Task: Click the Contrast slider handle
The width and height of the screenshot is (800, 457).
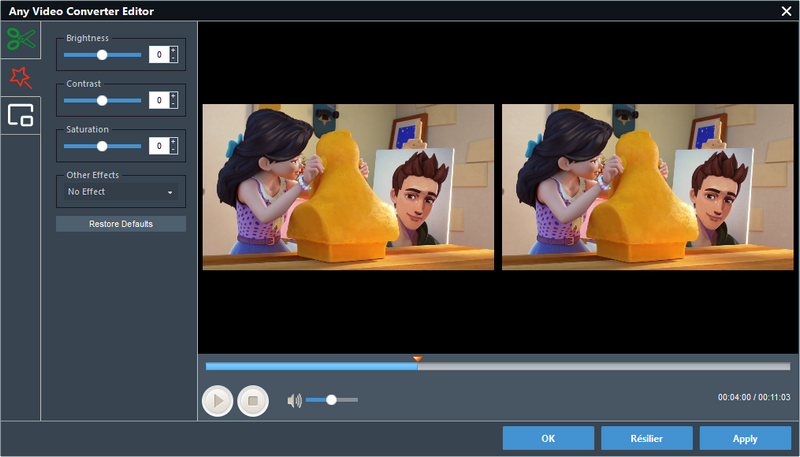Action: pos(102,100)
